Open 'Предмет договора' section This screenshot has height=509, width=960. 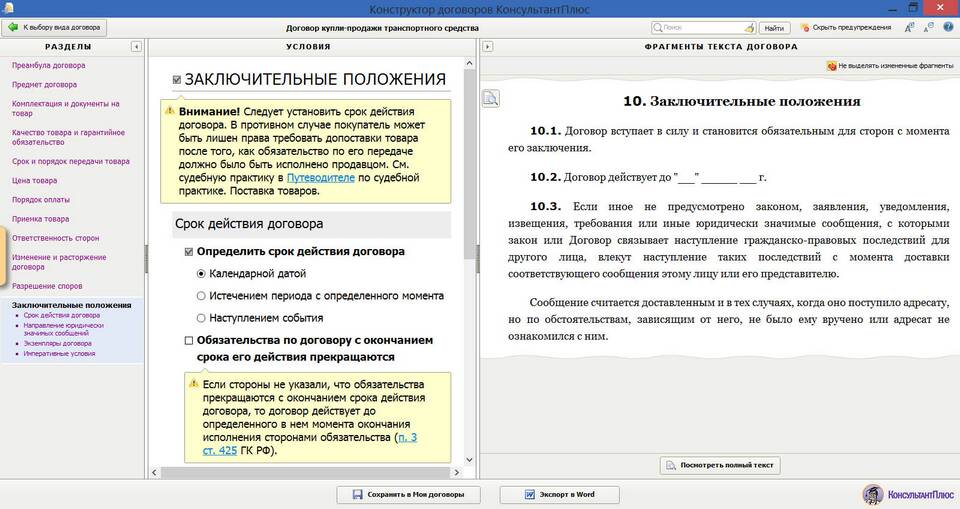tap(44, 85)
